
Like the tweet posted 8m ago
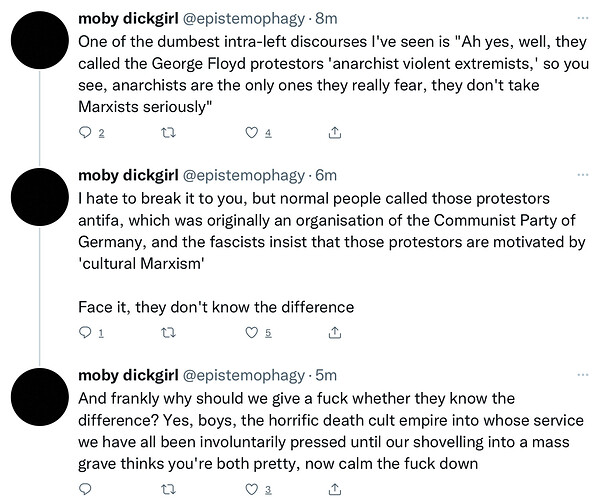pos(251,133)
